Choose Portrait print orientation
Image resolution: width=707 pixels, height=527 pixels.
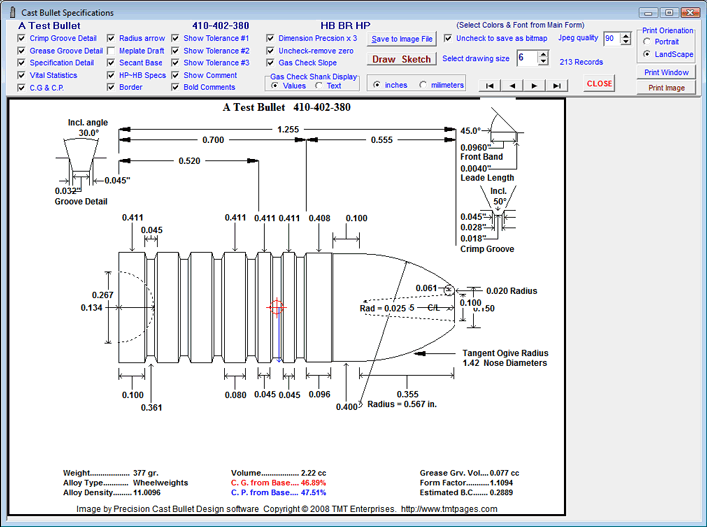(646, 41)
